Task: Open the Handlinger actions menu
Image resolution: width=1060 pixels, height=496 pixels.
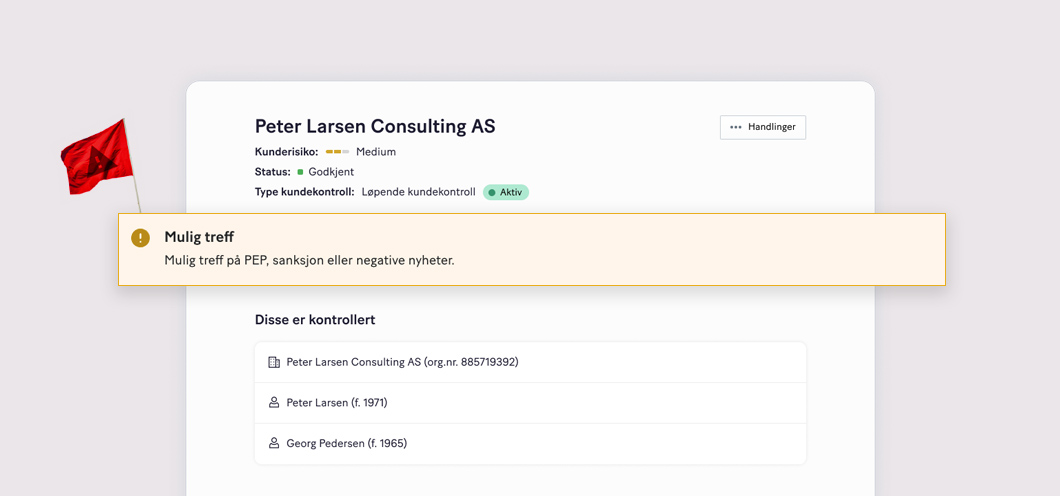Action: click(x=763, y=127)
